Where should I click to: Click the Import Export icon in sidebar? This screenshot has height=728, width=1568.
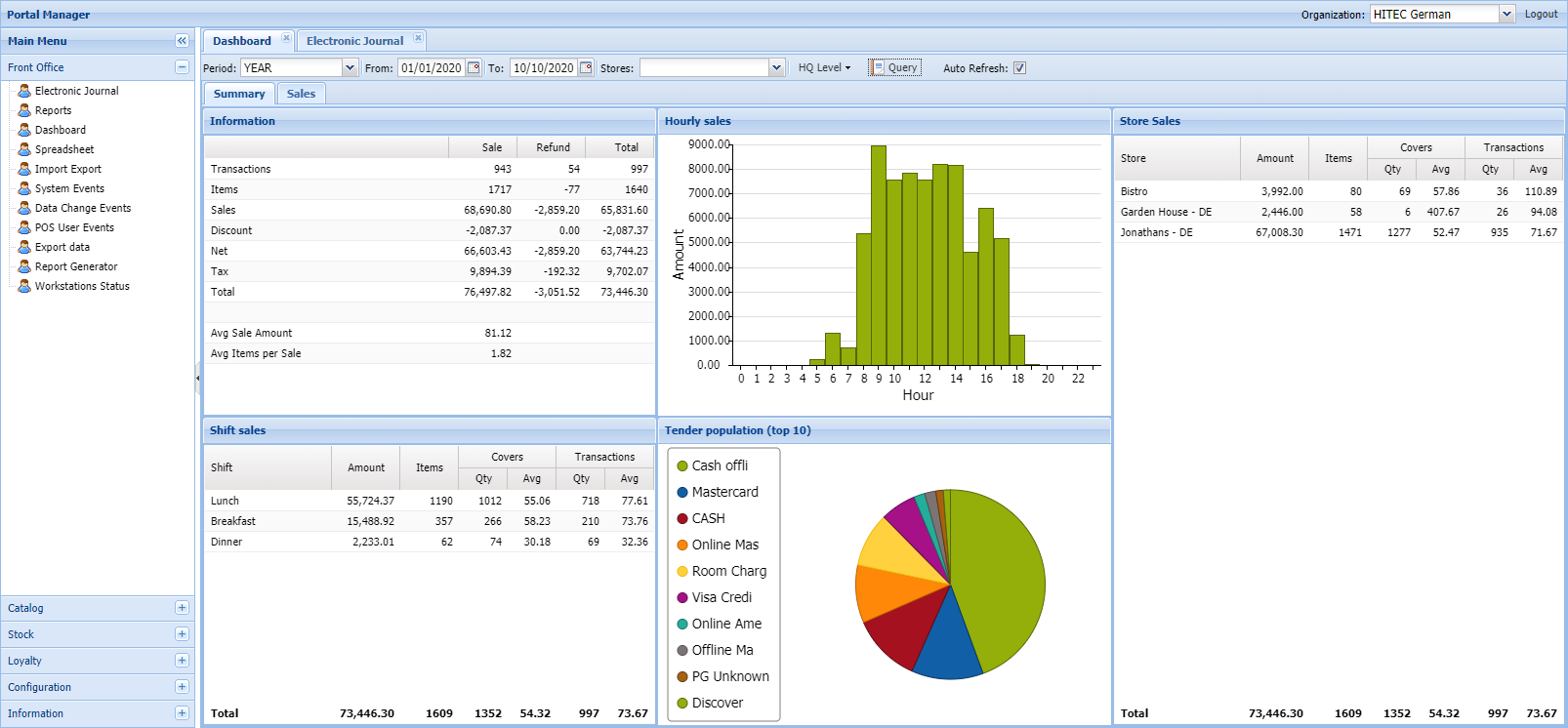pos(24,169)
